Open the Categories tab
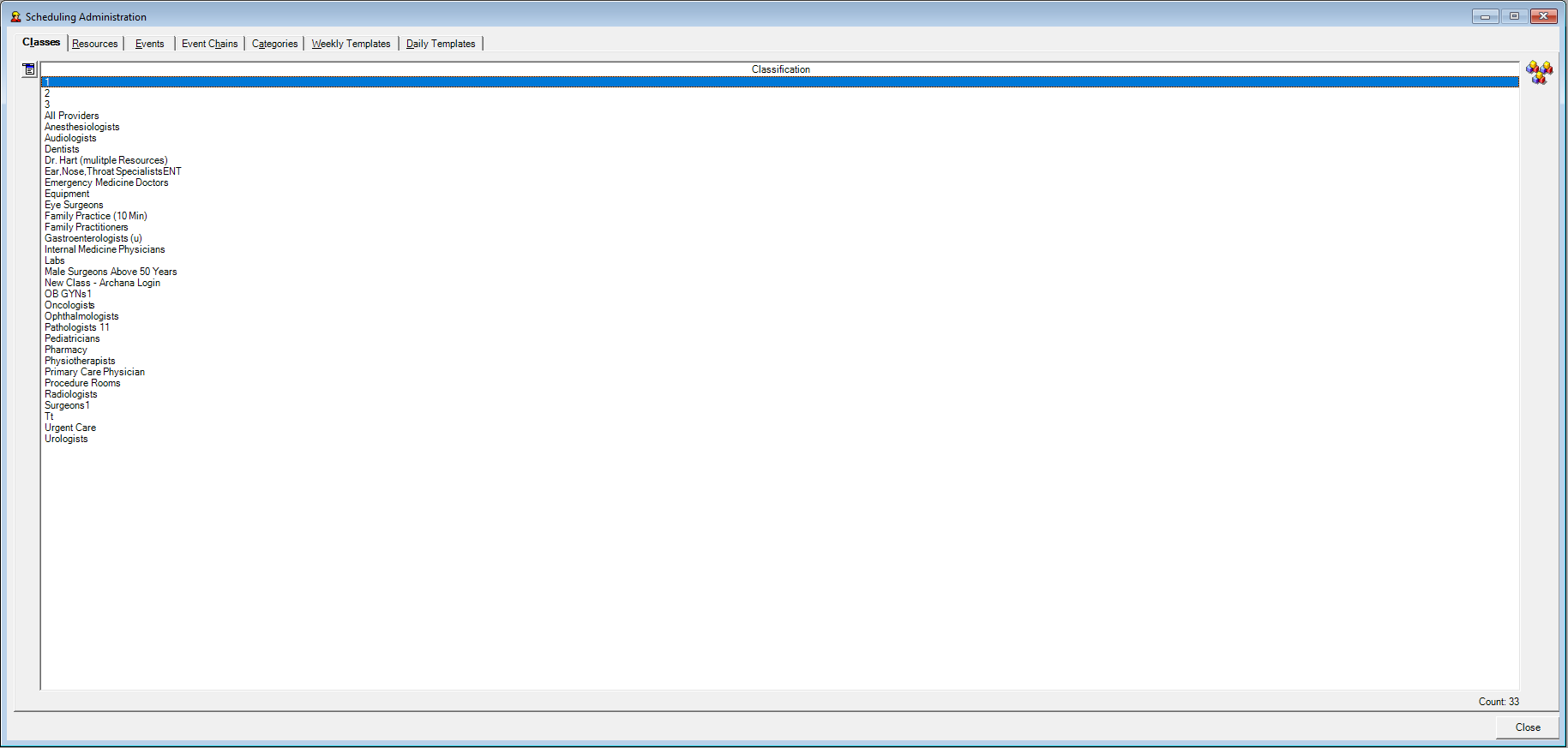The width and height of the screenshot is (1568, 748). pos(275,44)
